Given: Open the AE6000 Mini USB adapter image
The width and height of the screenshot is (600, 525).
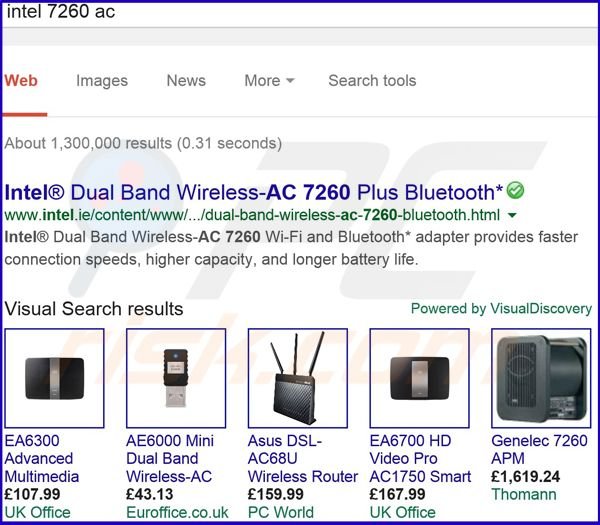Looking at the screenshot, I should coord(176,378).
